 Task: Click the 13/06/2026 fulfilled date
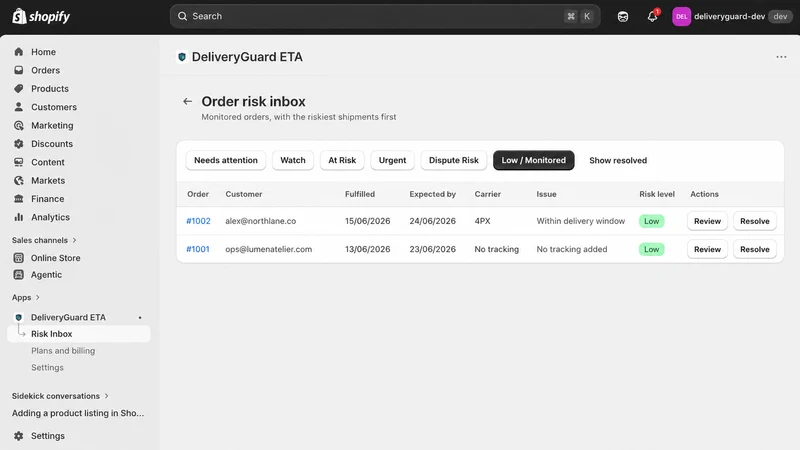(367, 249)
